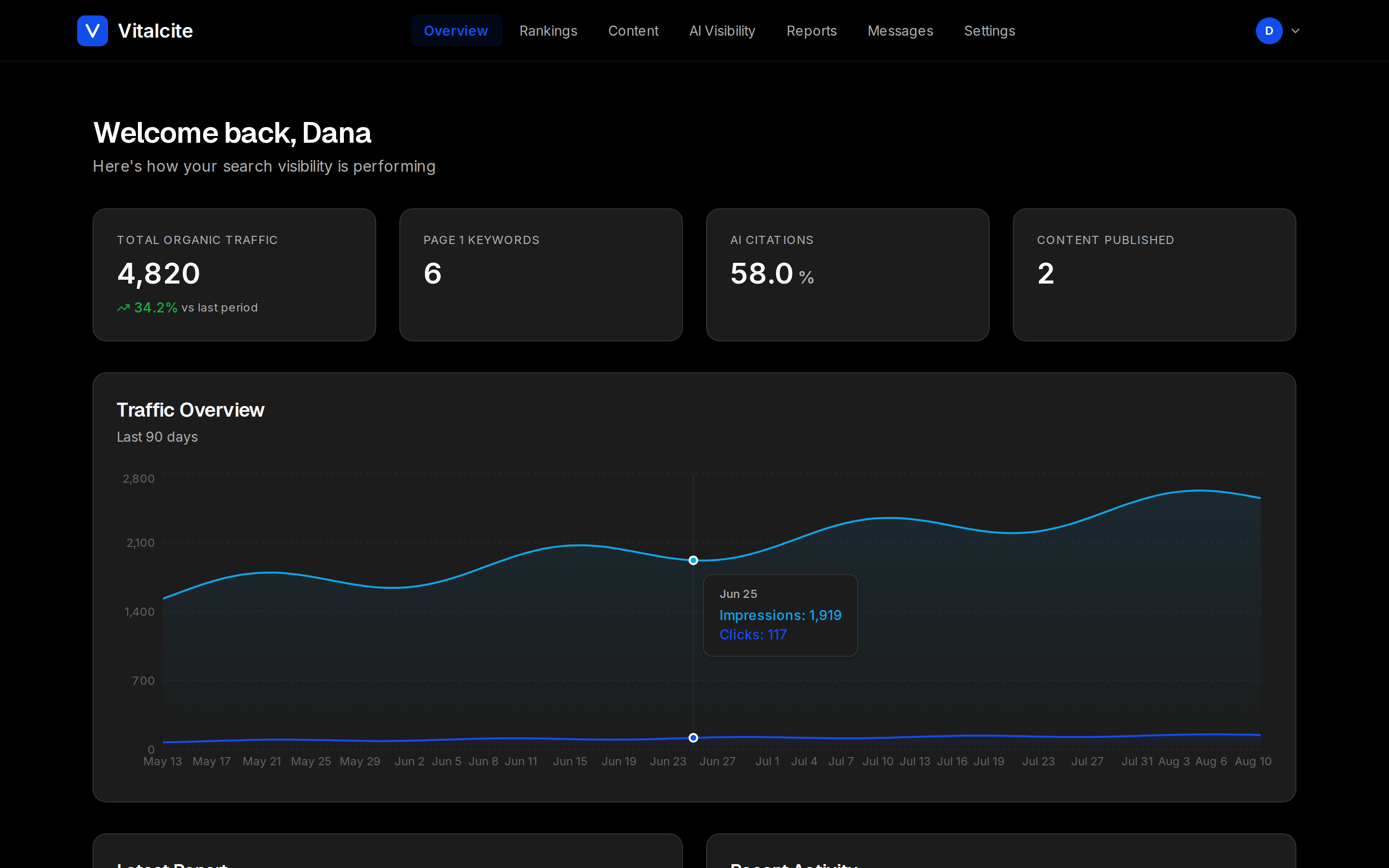
Task: Open the Content Published card
Action: point(1154,274)
